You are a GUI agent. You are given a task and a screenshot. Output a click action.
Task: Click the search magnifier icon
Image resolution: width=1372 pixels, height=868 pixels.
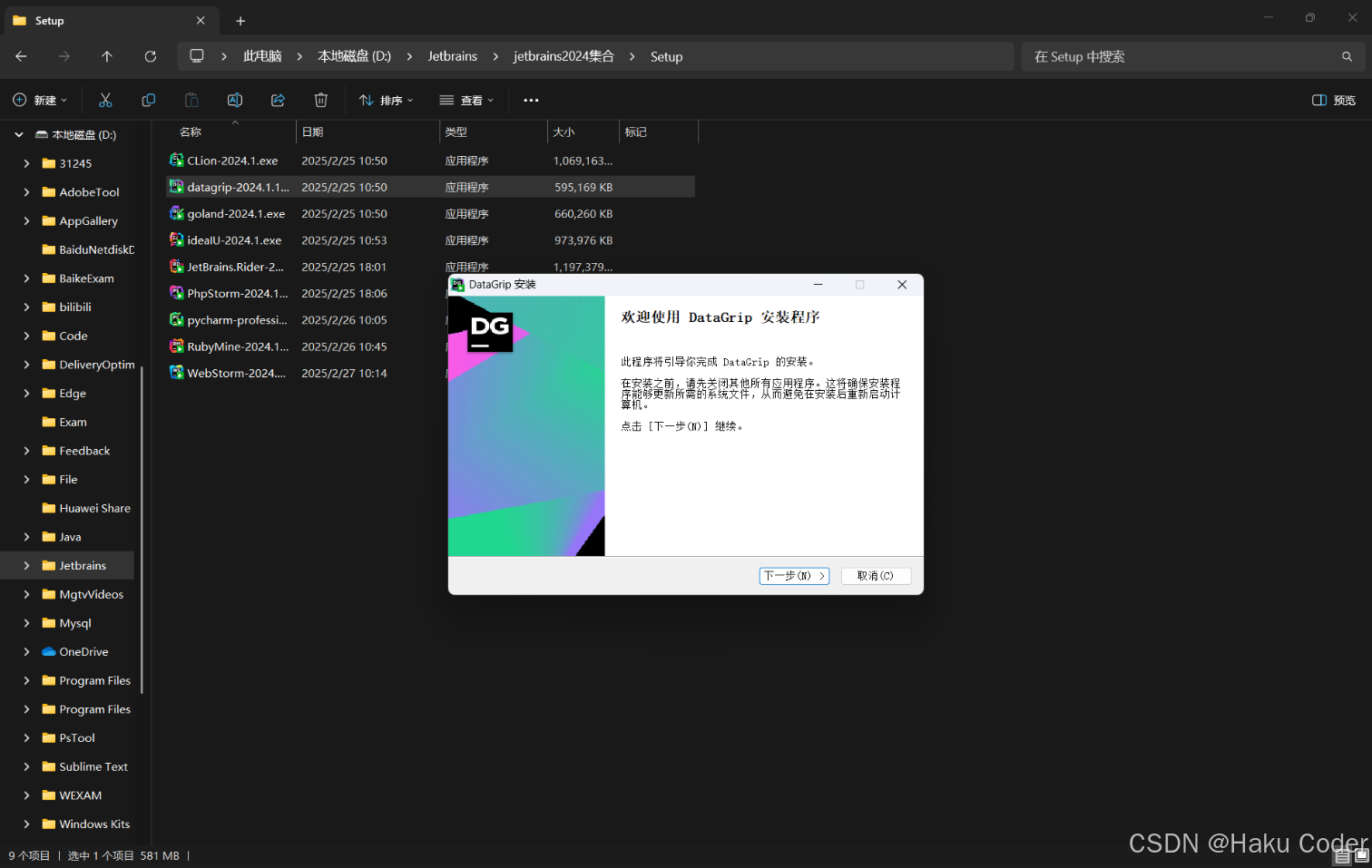pos(1347,56)
